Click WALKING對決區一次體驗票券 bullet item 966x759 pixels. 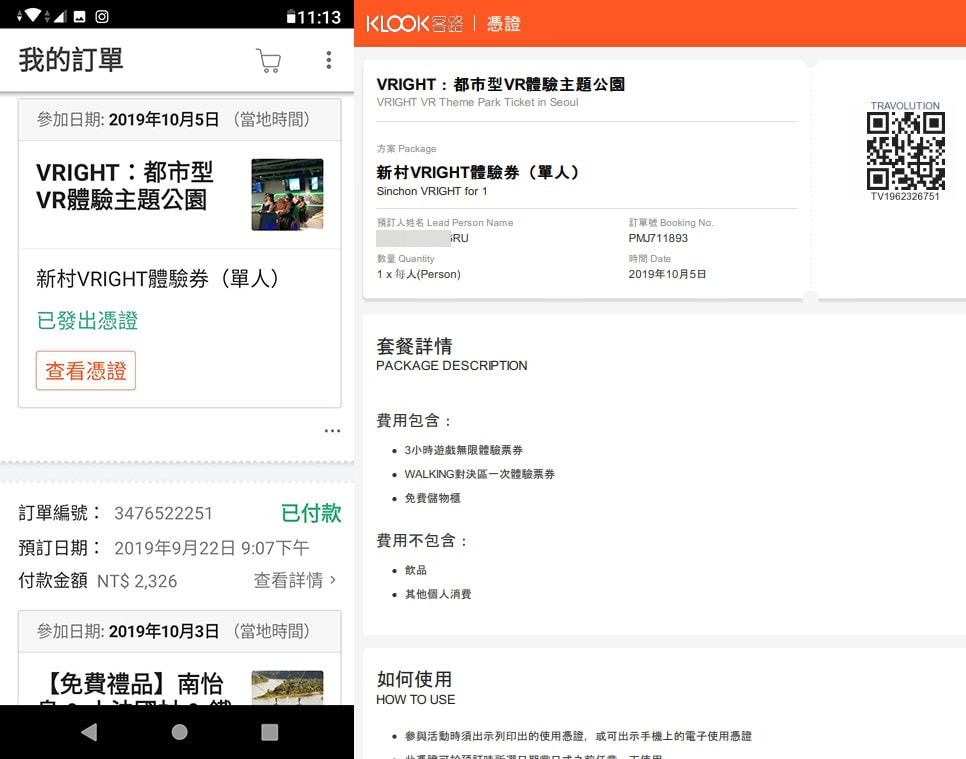(x=479, y=474)
